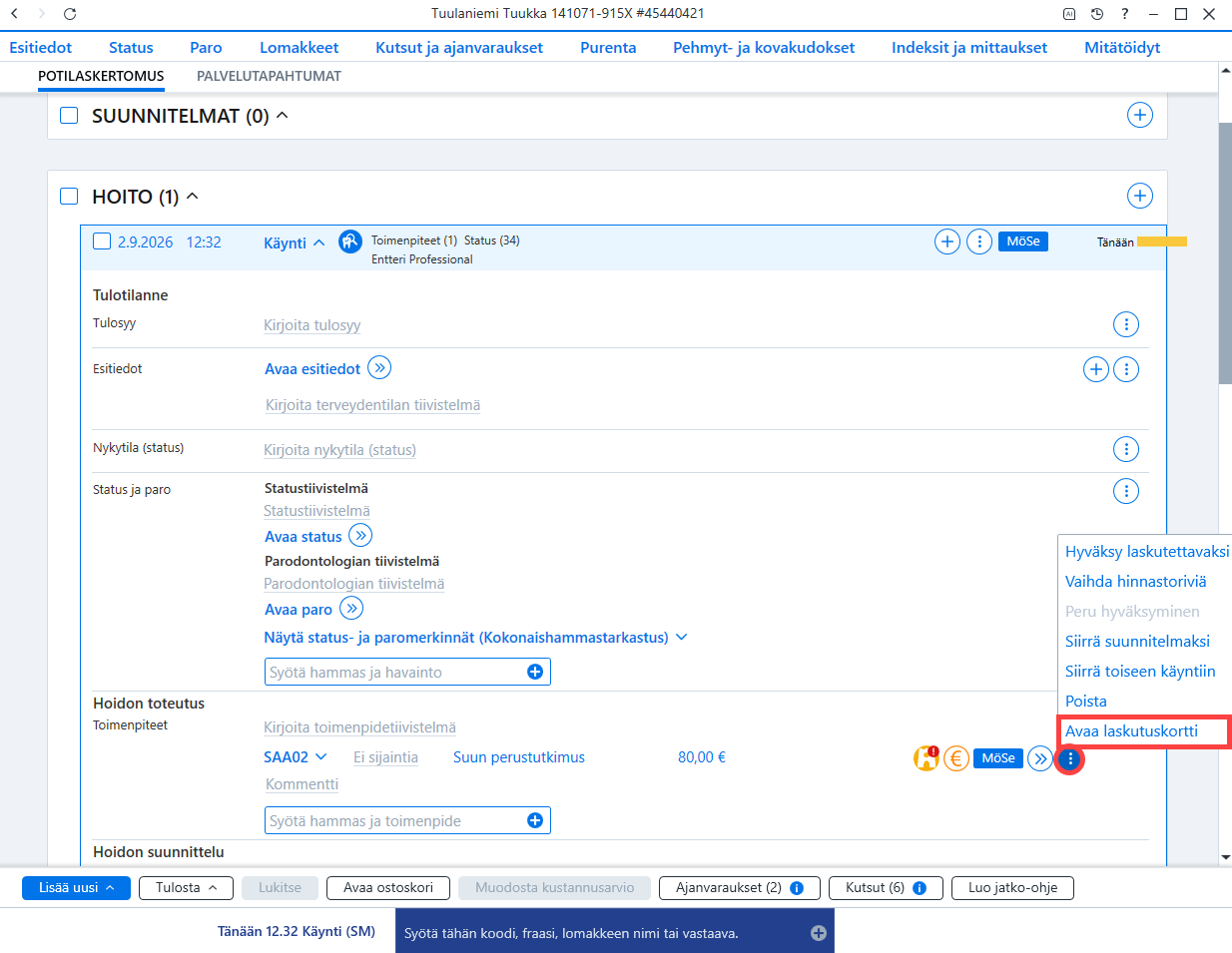
Task: Click the euro icon in the SAA02 row
Action: (x=956, y=758)
